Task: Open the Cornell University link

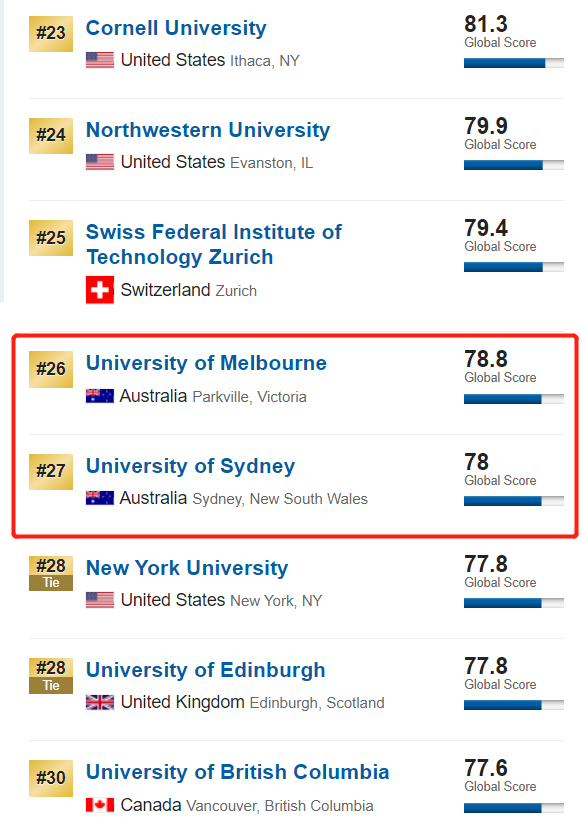Action: tap(176, 28)
